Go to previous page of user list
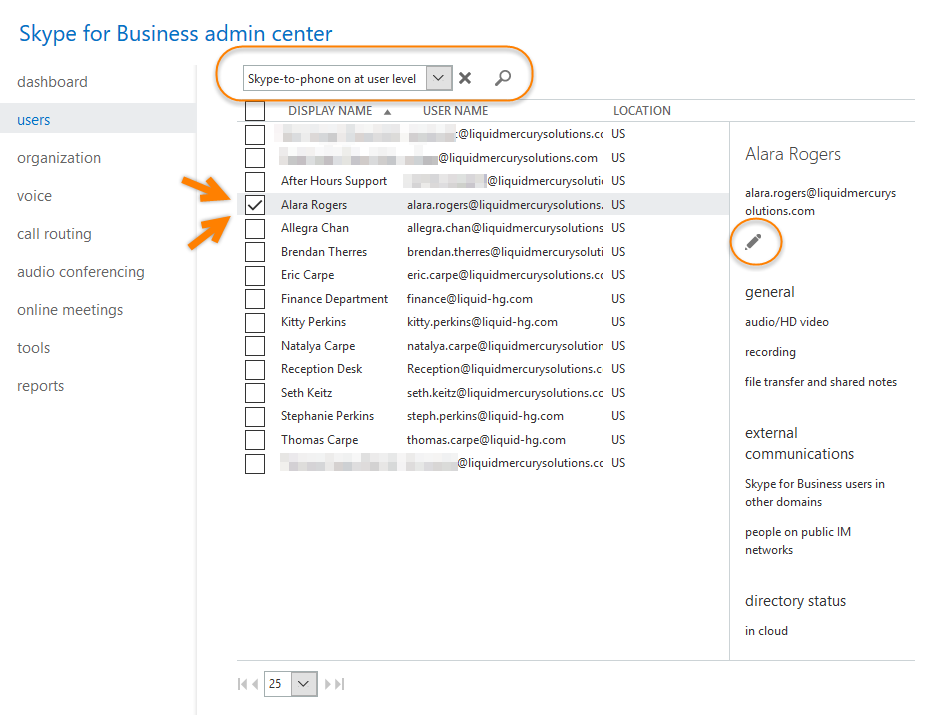This screenshot has width=951, height=715. click(x=255, y=684)
